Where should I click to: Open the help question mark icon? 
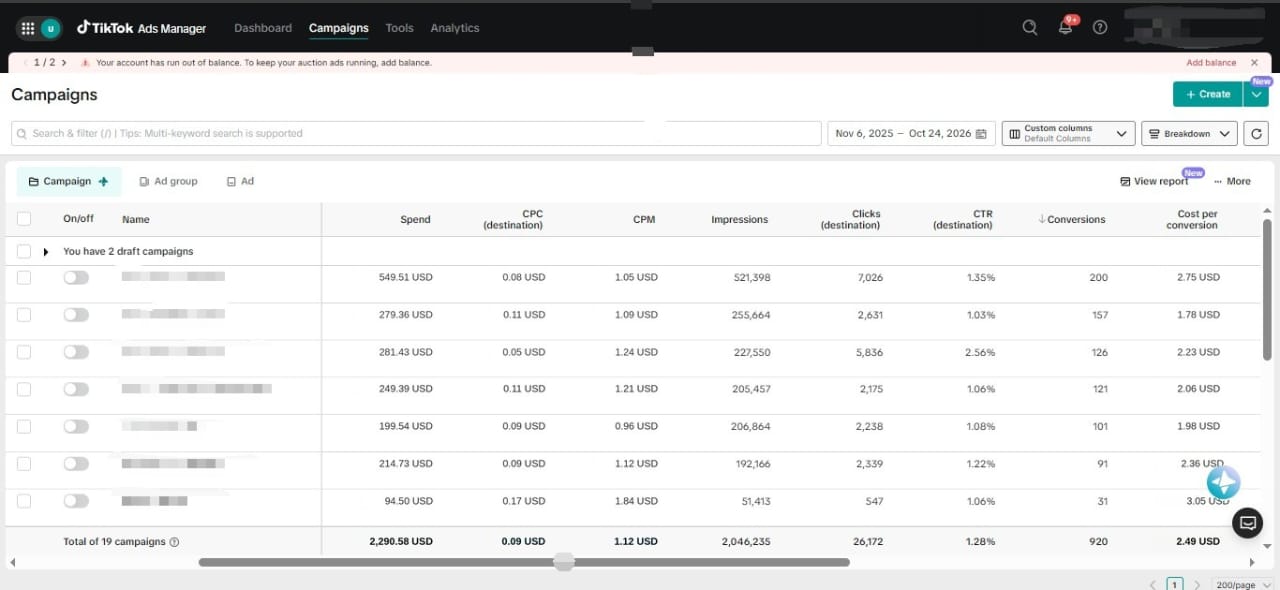click(x=1100, y=28)
